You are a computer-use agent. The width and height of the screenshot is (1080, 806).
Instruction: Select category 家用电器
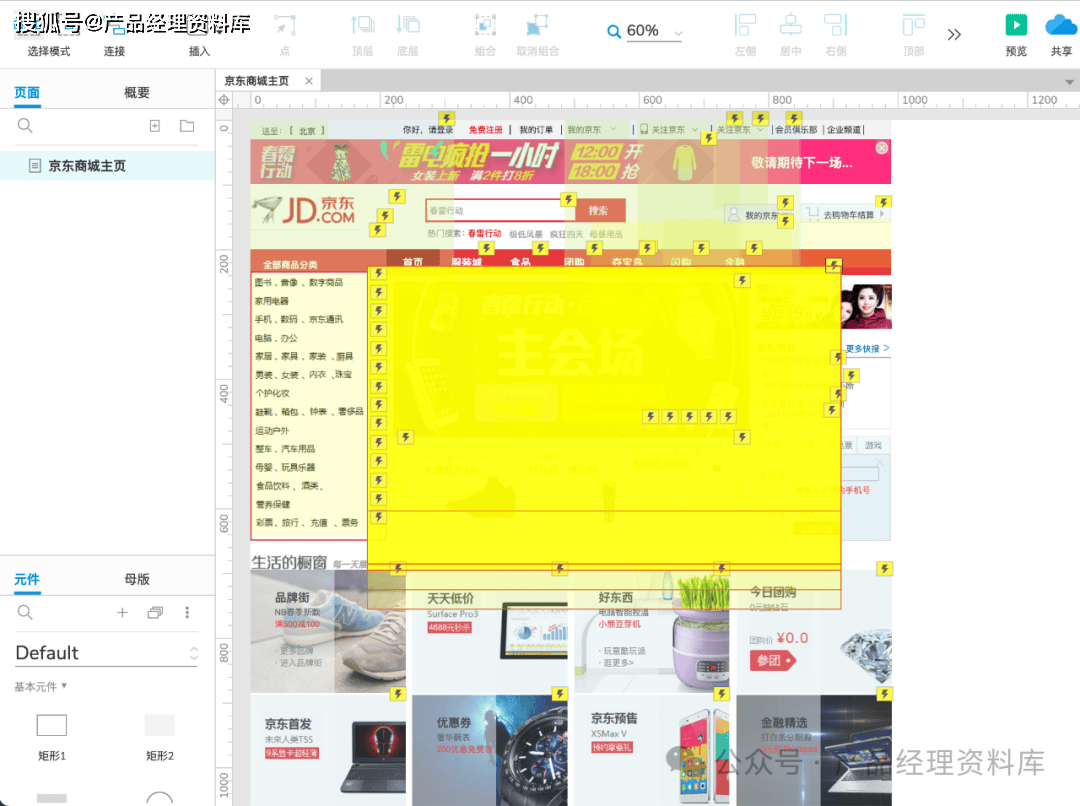click(271, 301)
